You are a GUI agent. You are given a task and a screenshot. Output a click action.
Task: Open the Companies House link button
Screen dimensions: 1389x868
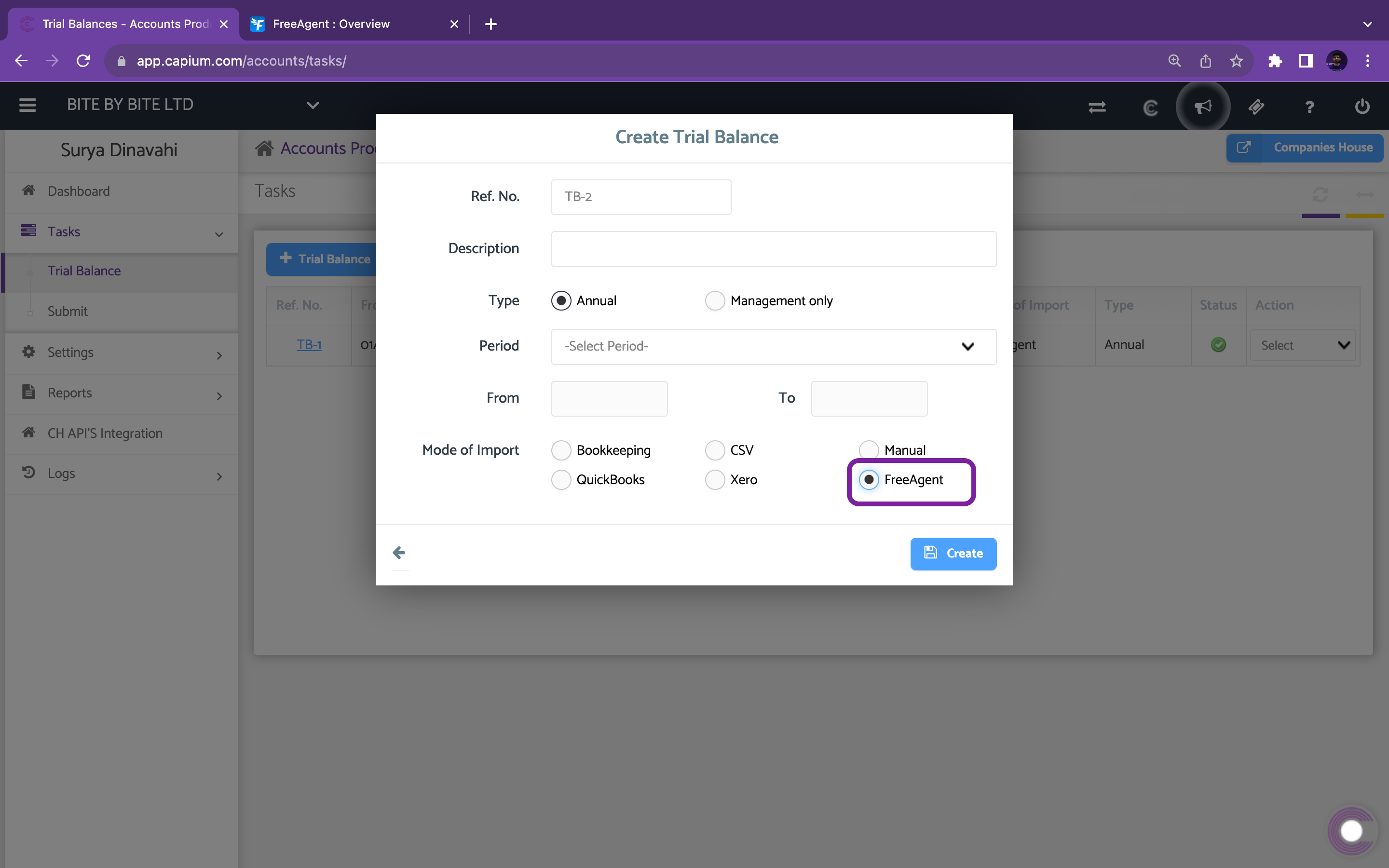(x=1304, y=148)
